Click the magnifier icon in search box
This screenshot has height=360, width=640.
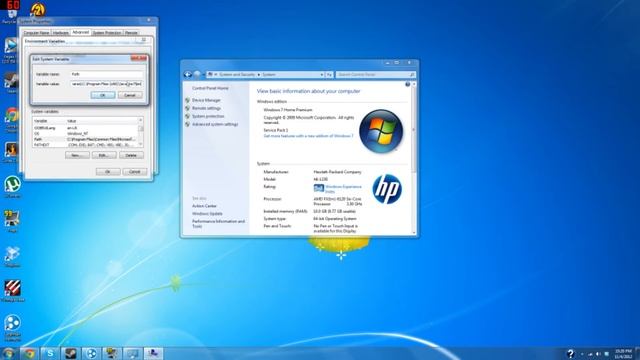pyautogui.click(x=412, y=75)
